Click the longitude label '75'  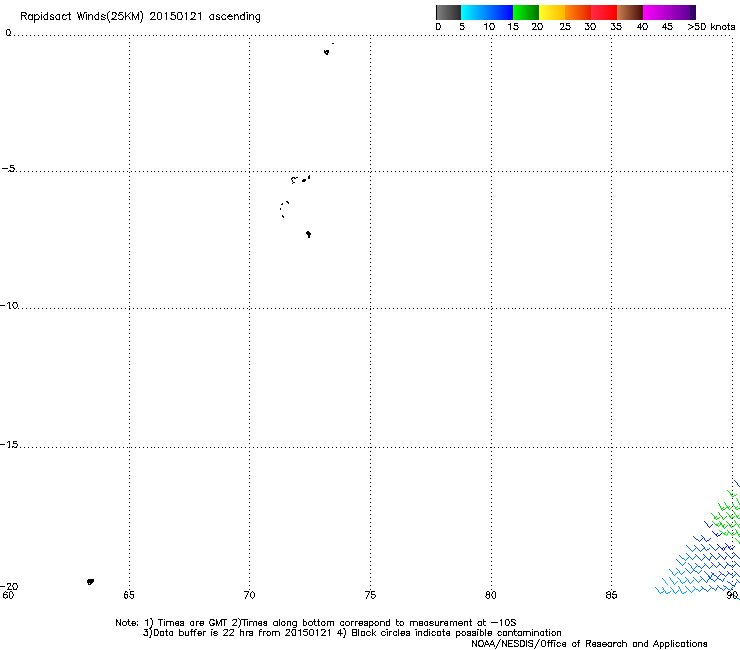click(x=370, y=595)
